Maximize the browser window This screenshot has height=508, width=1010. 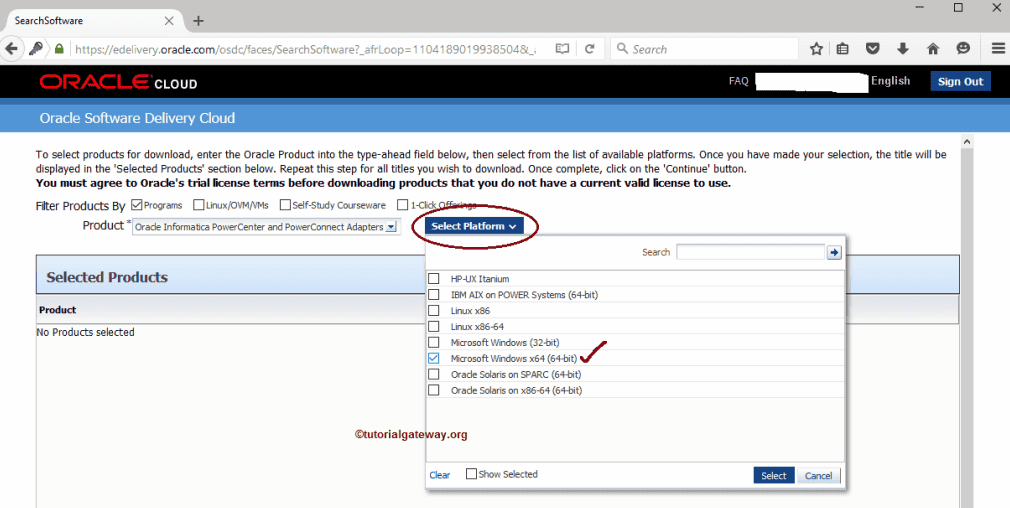click(958, 8)
